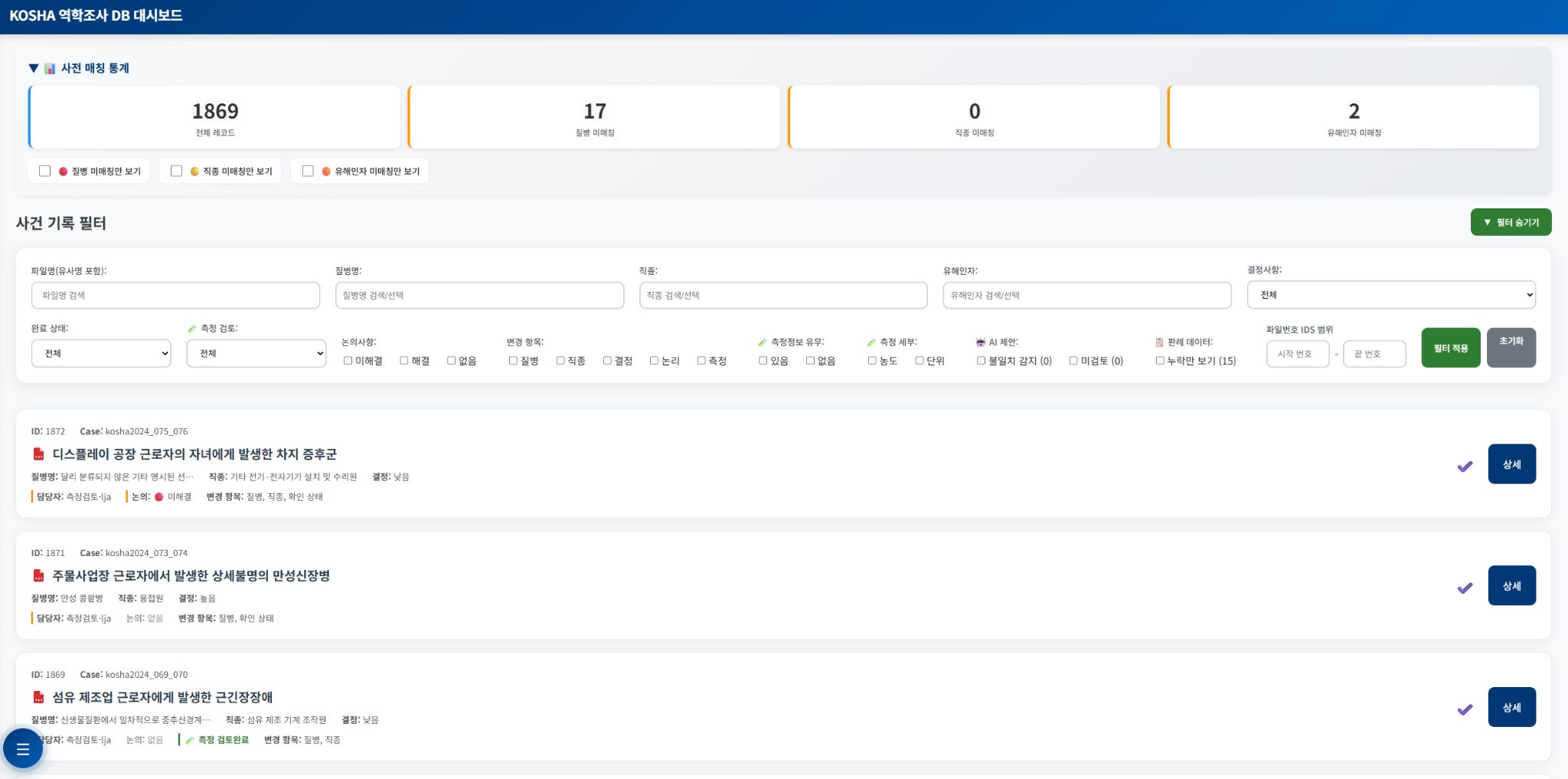Open 상세 for the 주물사업장 case

[x=1512, y=586]
